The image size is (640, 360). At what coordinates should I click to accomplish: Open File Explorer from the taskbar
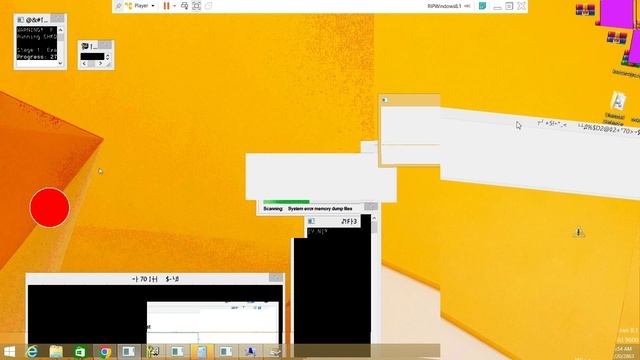(56, 351)
